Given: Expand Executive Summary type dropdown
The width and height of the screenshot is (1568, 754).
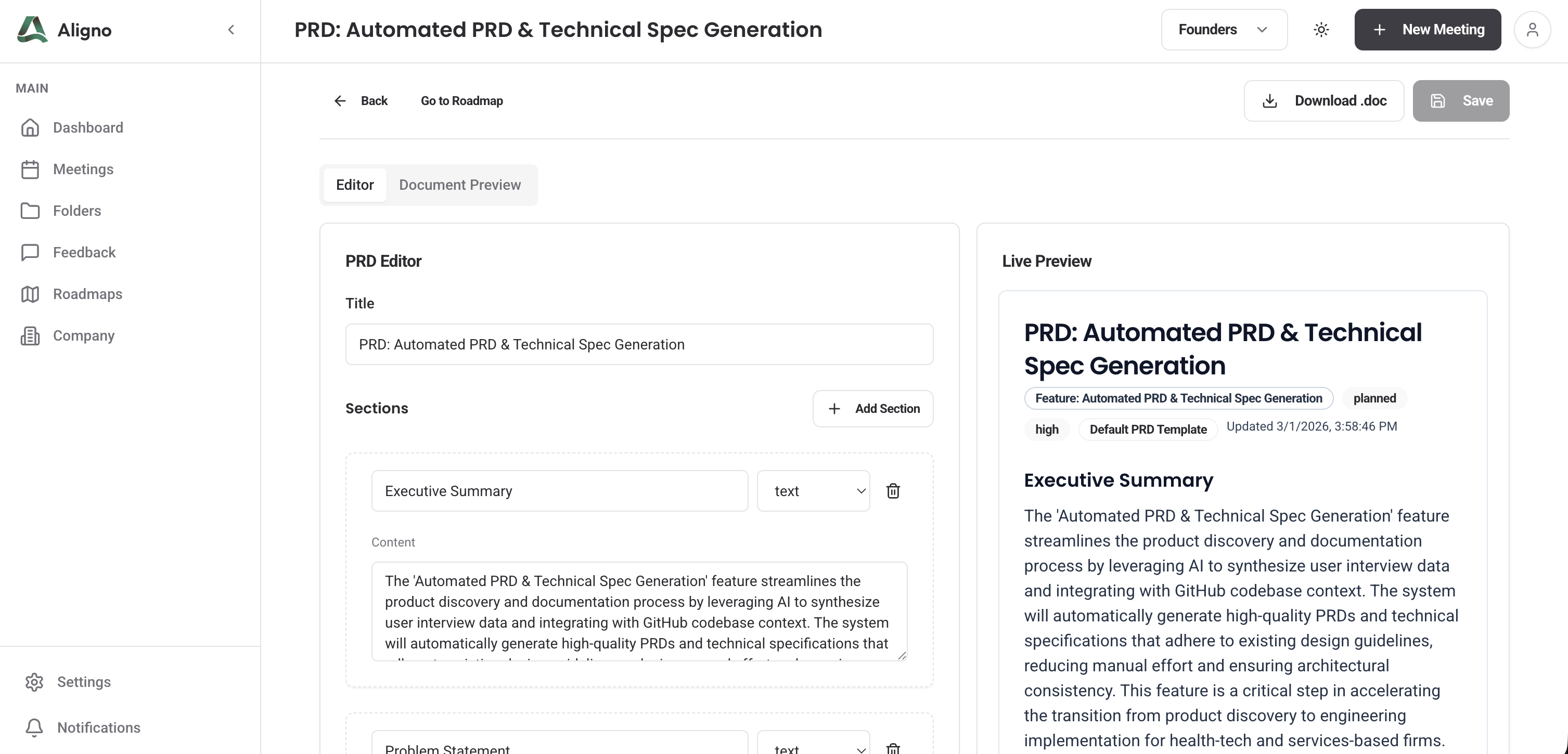Looking at the screenshot, I should 813,490.
